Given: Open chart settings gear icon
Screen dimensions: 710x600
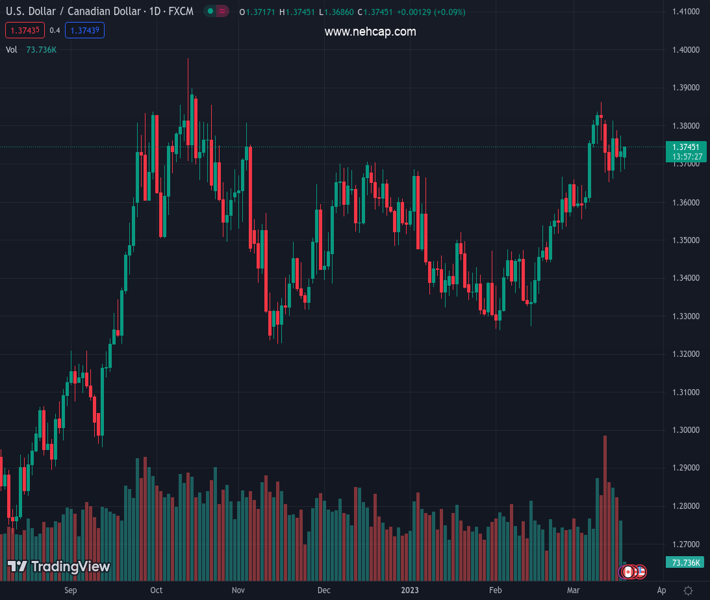Looking at the screenshot, I should [688, 591].
